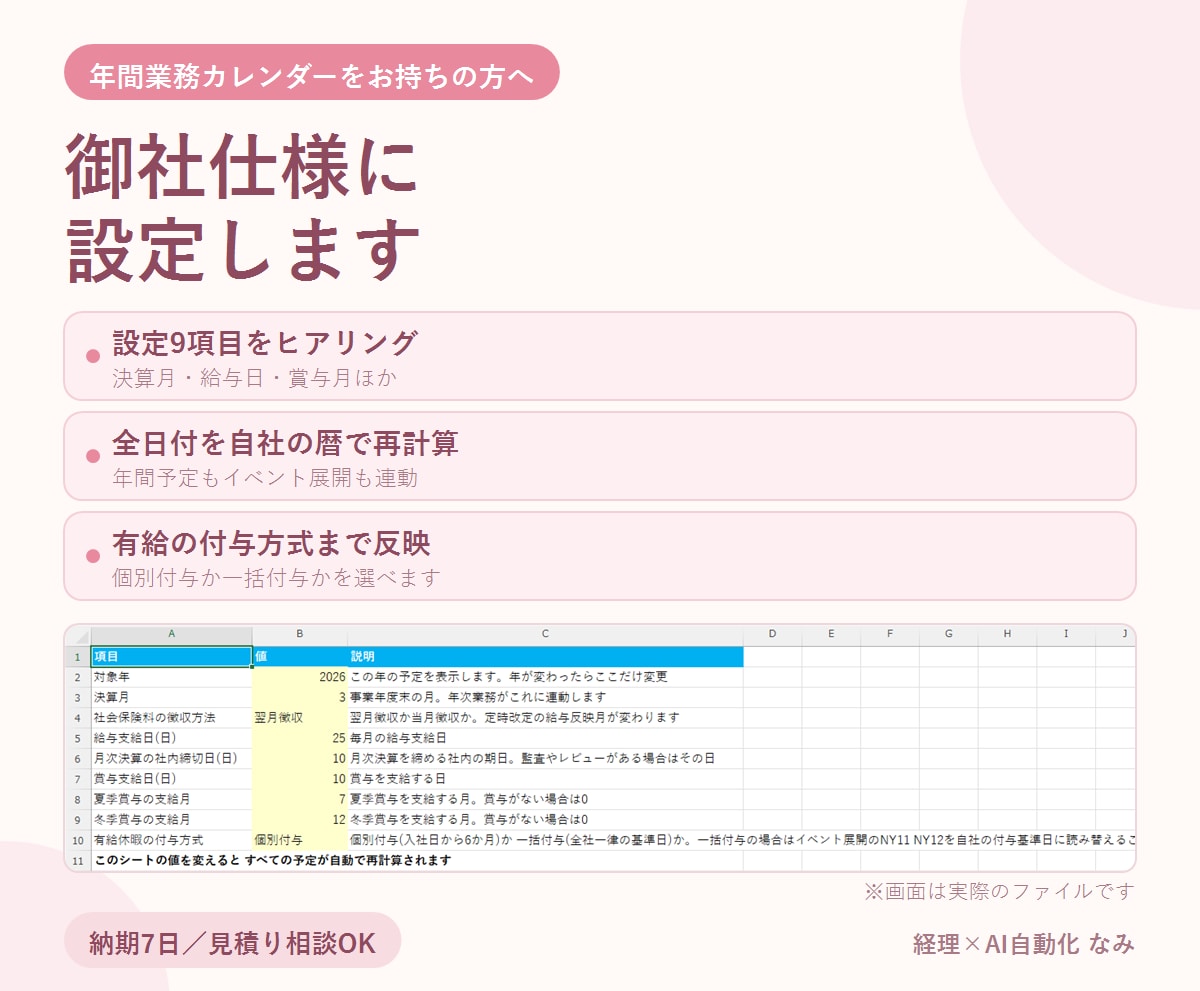Click description starting 月次決算を締める社内の期日
Image resolution: width=1200 pixels, height=991 pixels.
click(532, 759)
